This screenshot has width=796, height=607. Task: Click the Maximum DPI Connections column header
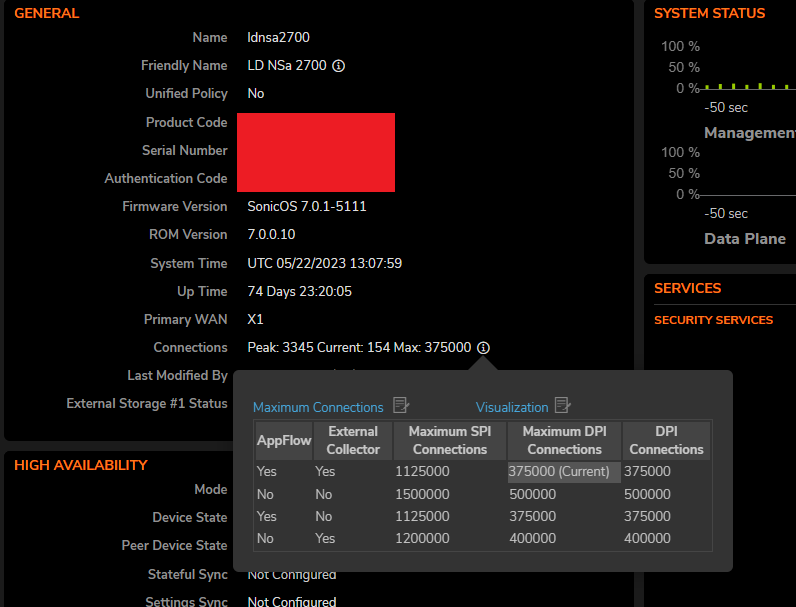pyautogui.click(x=564, y=440)
